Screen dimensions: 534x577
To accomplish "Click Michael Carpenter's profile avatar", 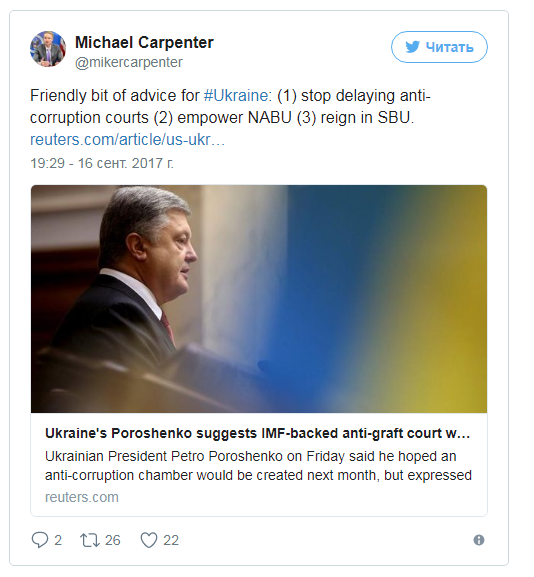I will tap(48, 49).
